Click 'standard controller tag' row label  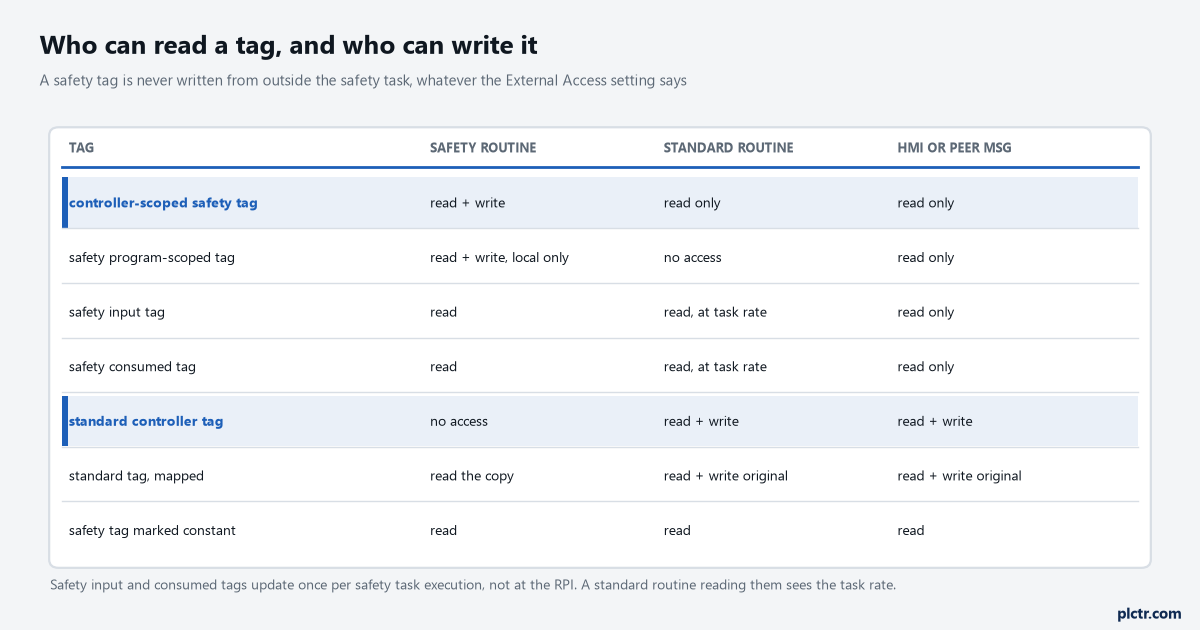click(x=146, y=421)
